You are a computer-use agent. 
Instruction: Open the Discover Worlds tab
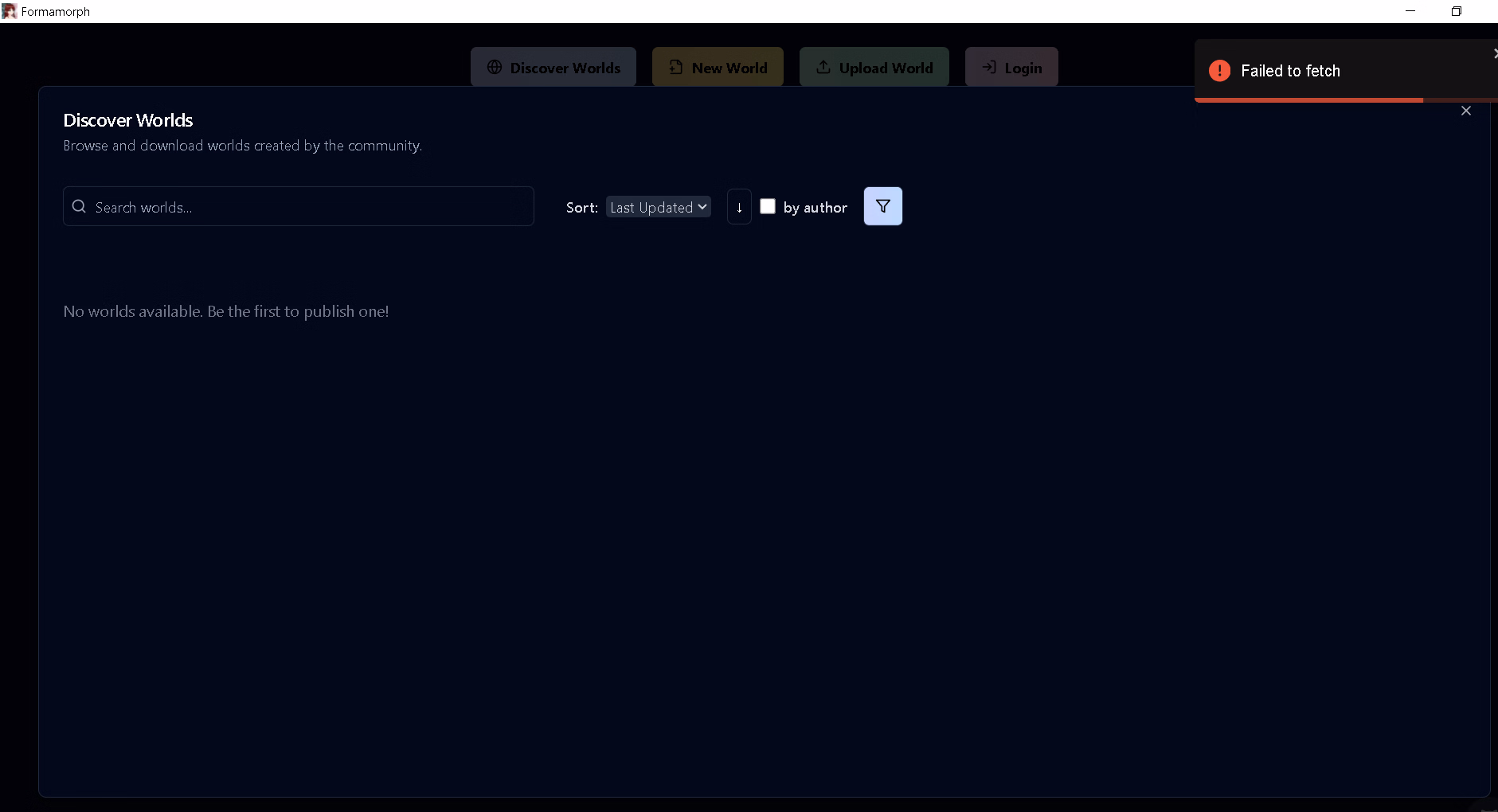pyautogui.click(x=553, y=68)
